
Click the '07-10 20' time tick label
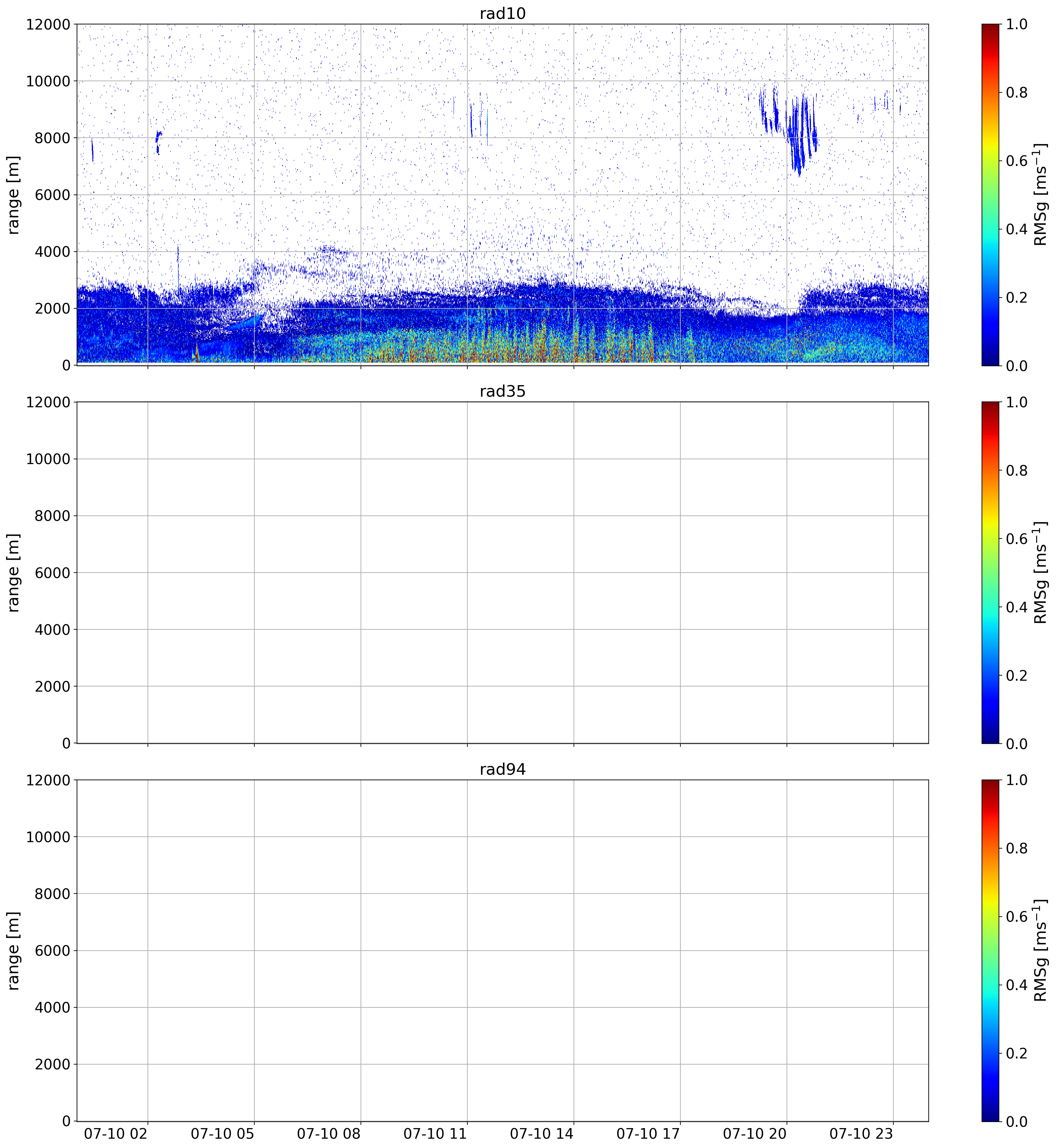click(754, 1134)
